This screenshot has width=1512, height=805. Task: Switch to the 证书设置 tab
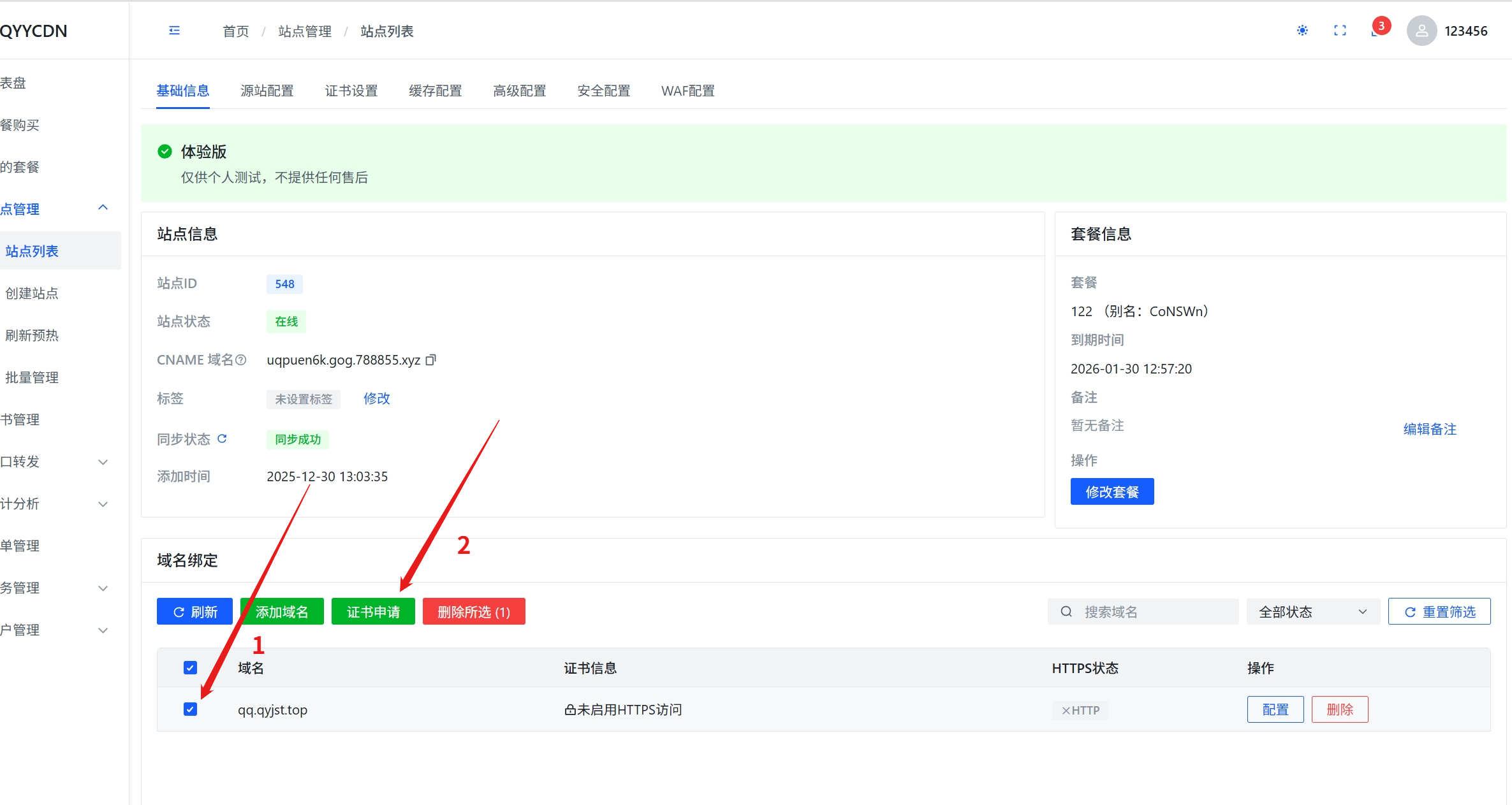[351, 91]
